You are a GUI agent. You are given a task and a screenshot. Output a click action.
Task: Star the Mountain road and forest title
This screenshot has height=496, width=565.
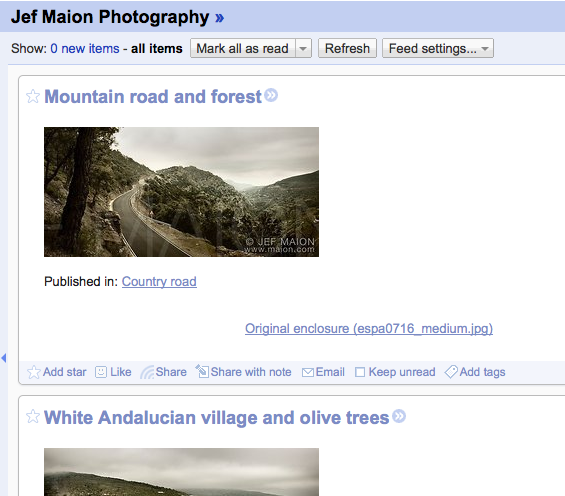pos(33,97)
